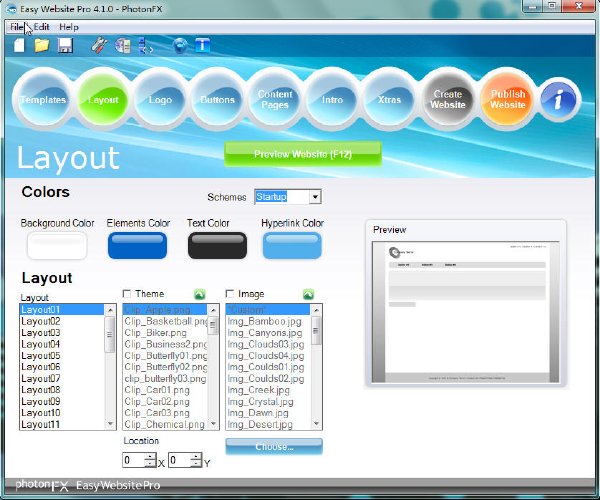The width and height of the screenshot is (600, 500).
Task: Select Clip_Chemical.png in the Theme list
Action: click(x=165, y=424)
